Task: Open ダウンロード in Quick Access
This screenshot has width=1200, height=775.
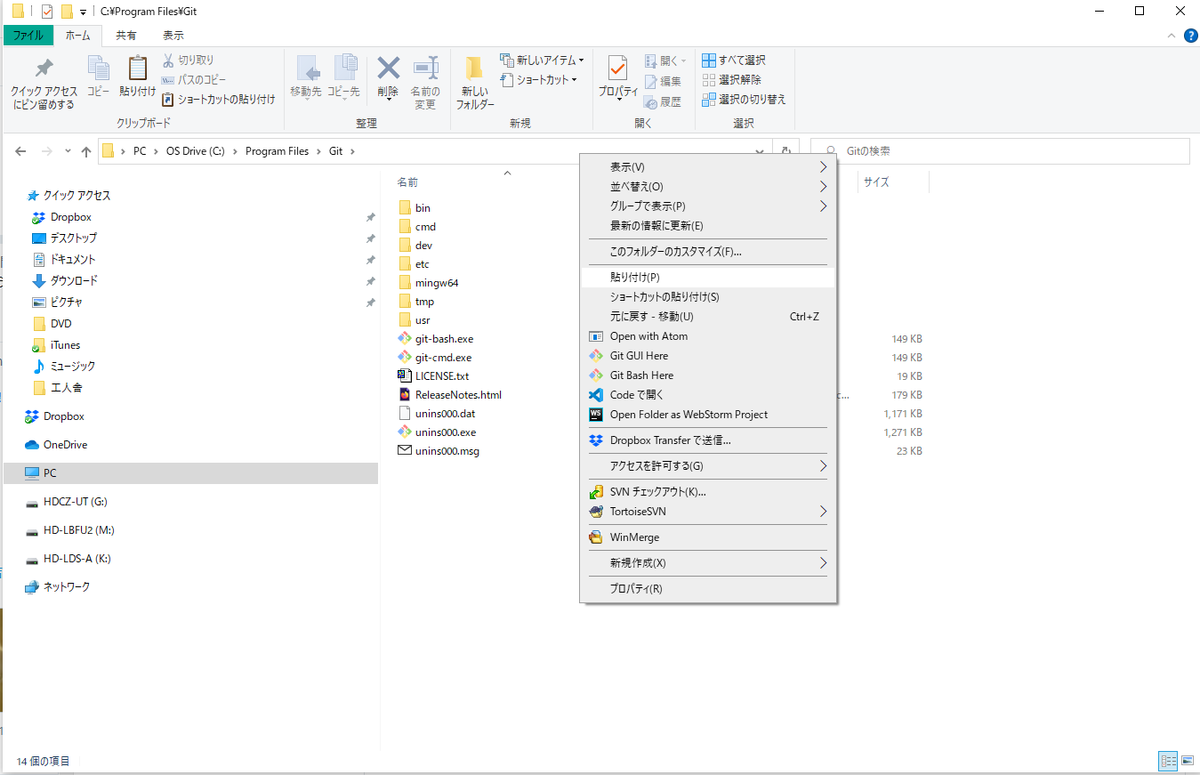Action: 65,281
